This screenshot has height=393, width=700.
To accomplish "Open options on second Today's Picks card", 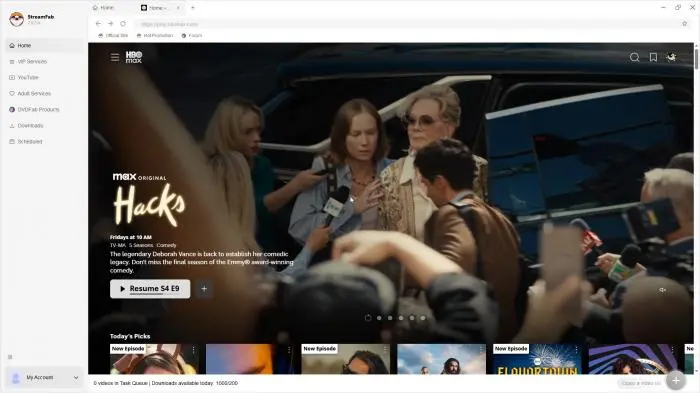I will [x=289, y=349].
